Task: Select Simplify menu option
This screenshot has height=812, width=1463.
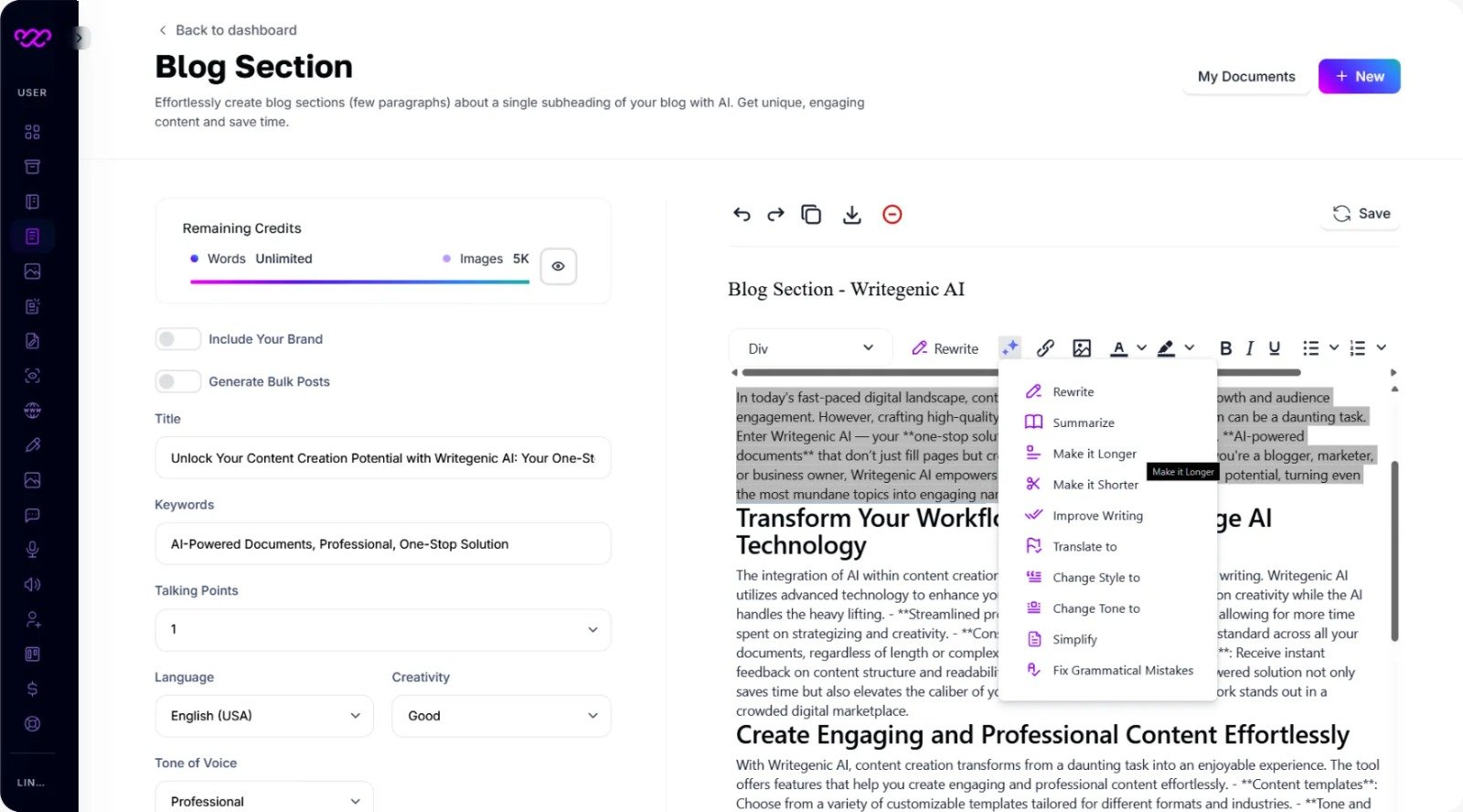Action: coord(1107,639)
